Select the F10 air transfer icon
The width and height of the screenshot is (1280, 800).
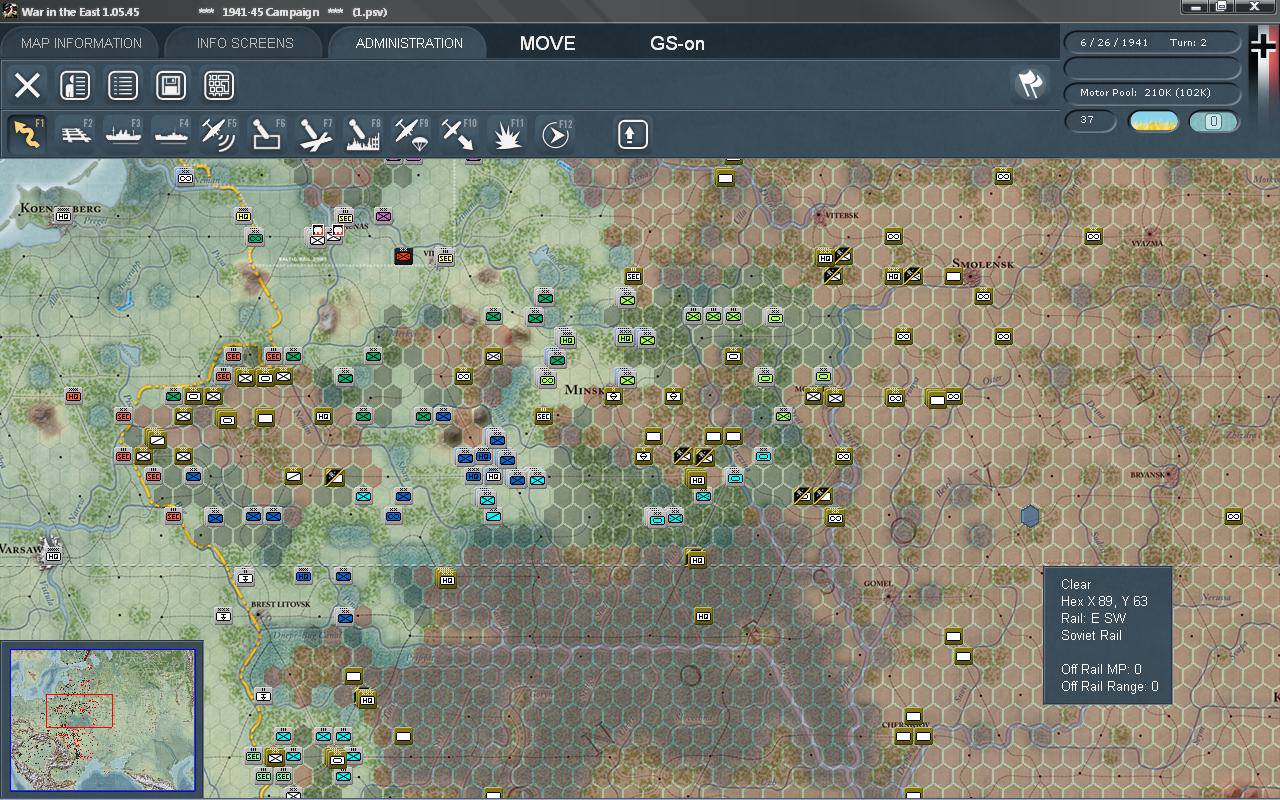(x=459, y=134)
